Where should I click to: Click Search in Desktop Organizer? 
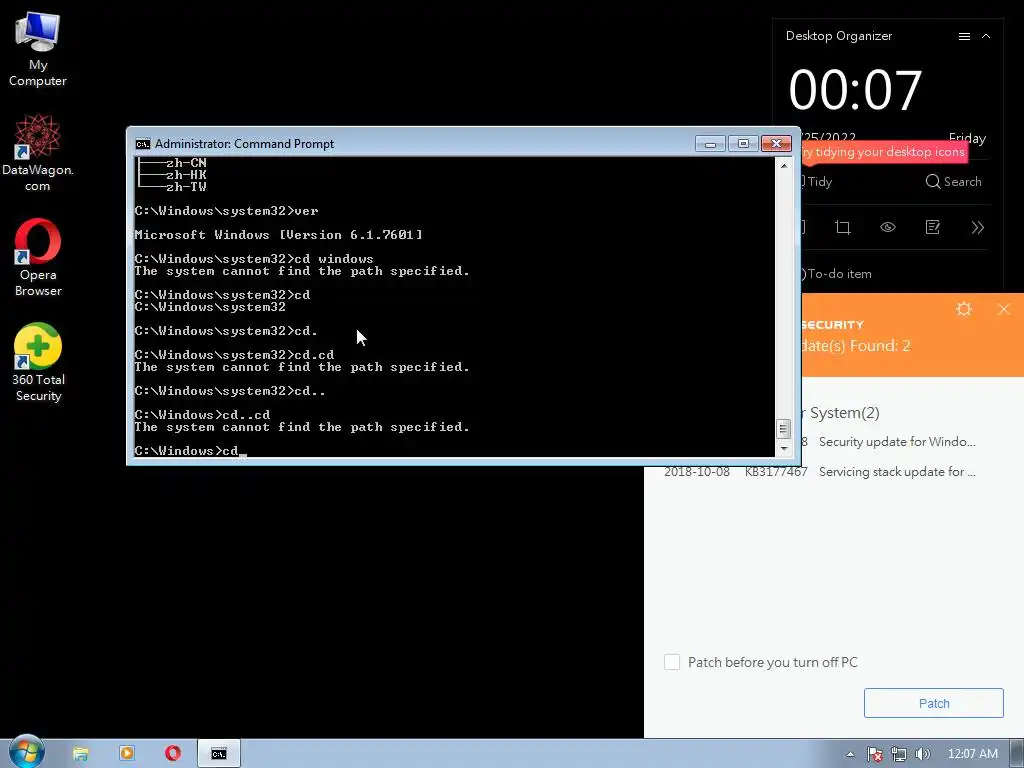point(953,182)
